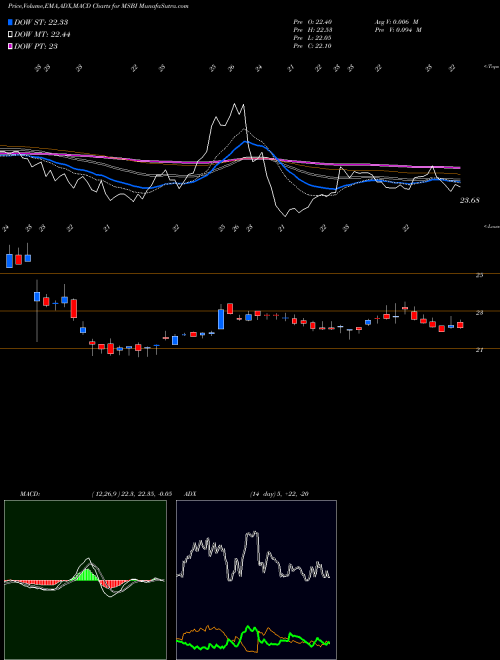This screenshot has width=500, height=660.
Task: Click the blue DOW ST legend swatch
Action: point(10,22)
